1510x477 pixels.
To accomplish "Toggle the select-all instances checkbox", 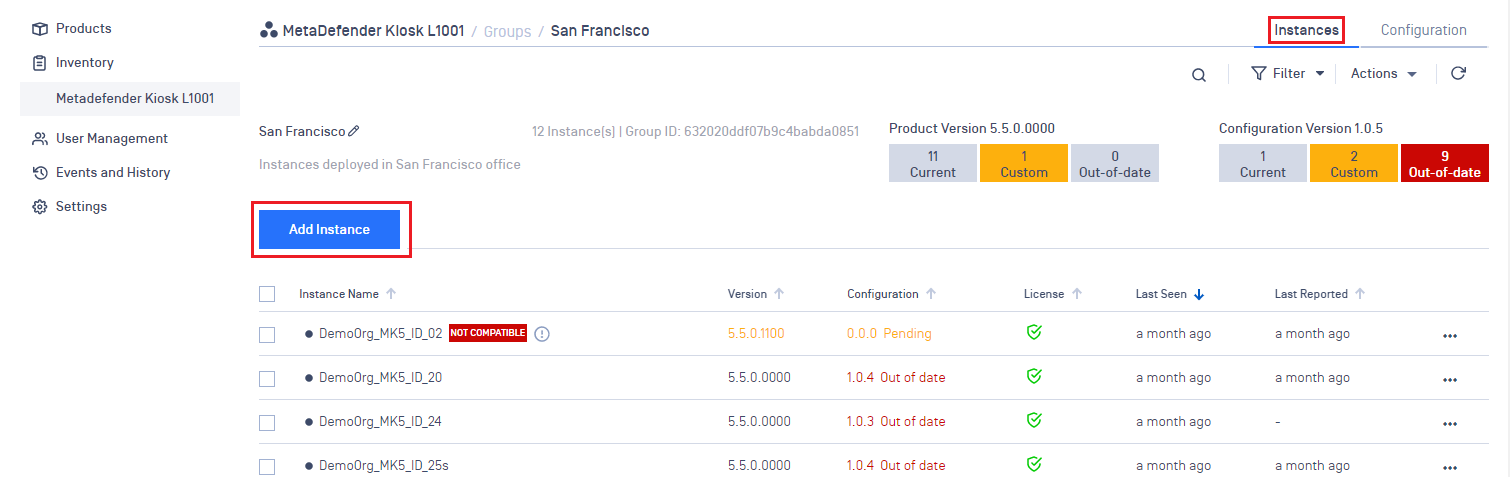I will point(267,294).
